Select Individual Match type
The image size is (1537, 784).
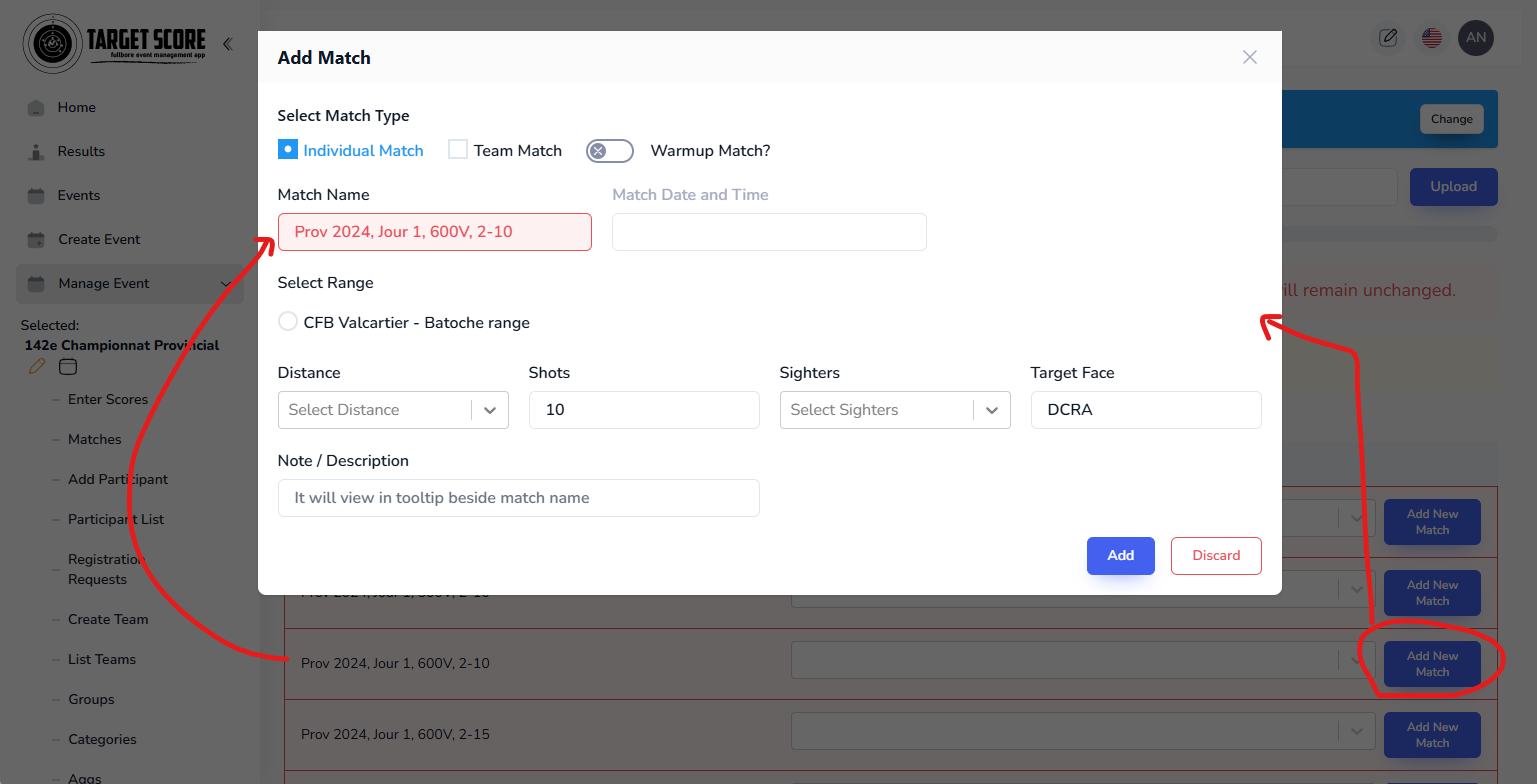click(288, 150)
